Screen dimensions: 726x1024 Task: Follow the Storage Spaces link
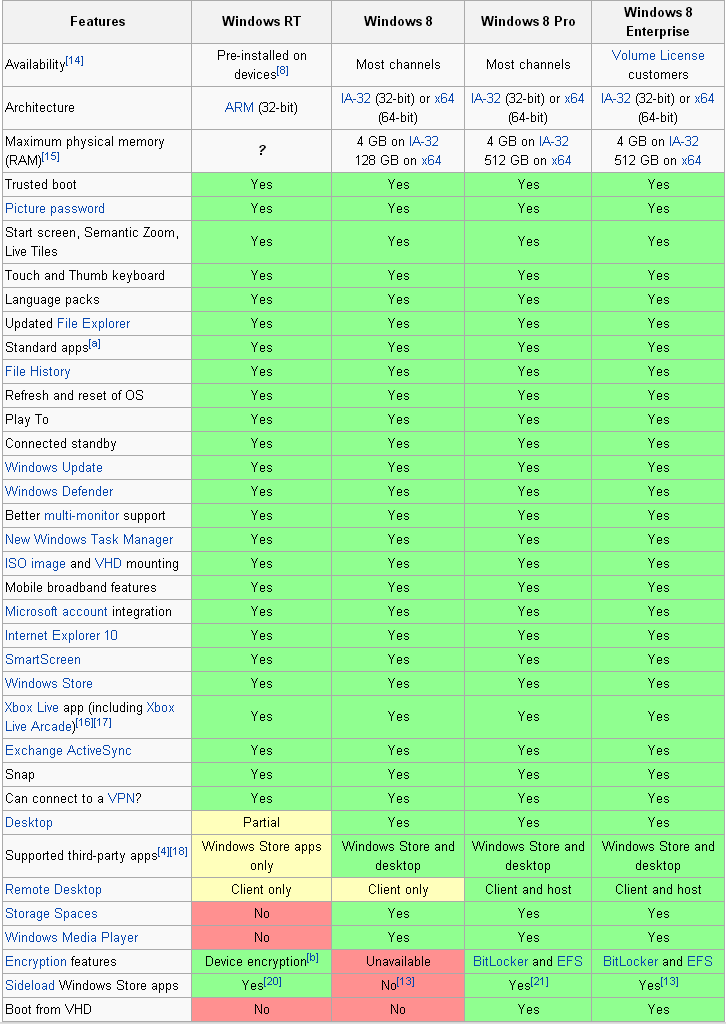(52, 913)
